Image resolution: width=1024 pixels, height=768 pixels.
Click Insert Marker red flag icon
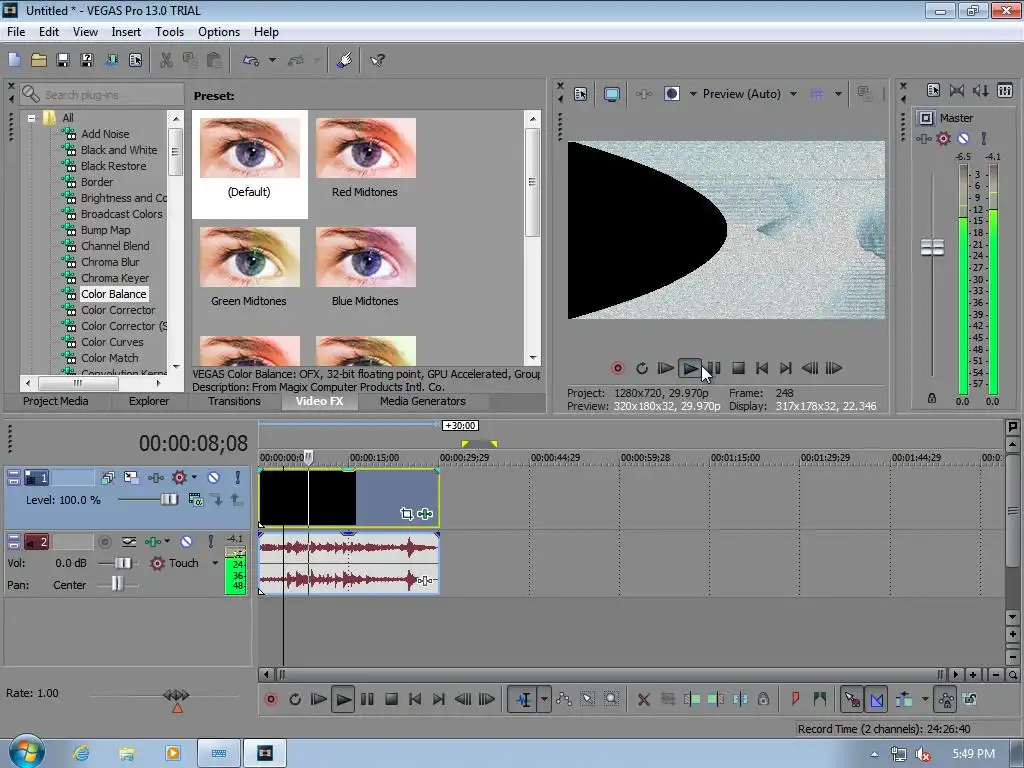[795, 699]
